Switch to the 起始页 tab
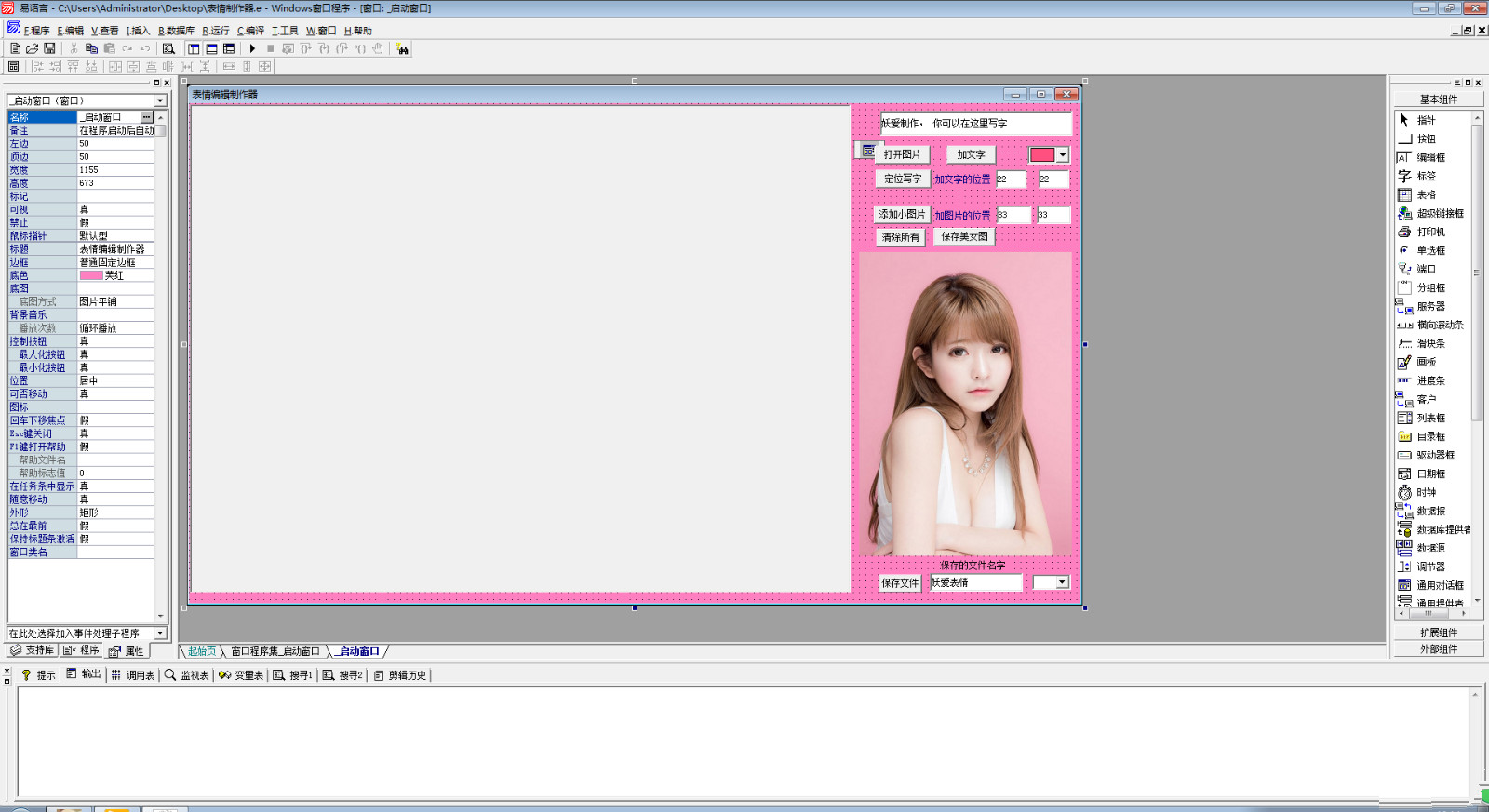This screenshot has width=1489, height=812. [x=201, y=651]
